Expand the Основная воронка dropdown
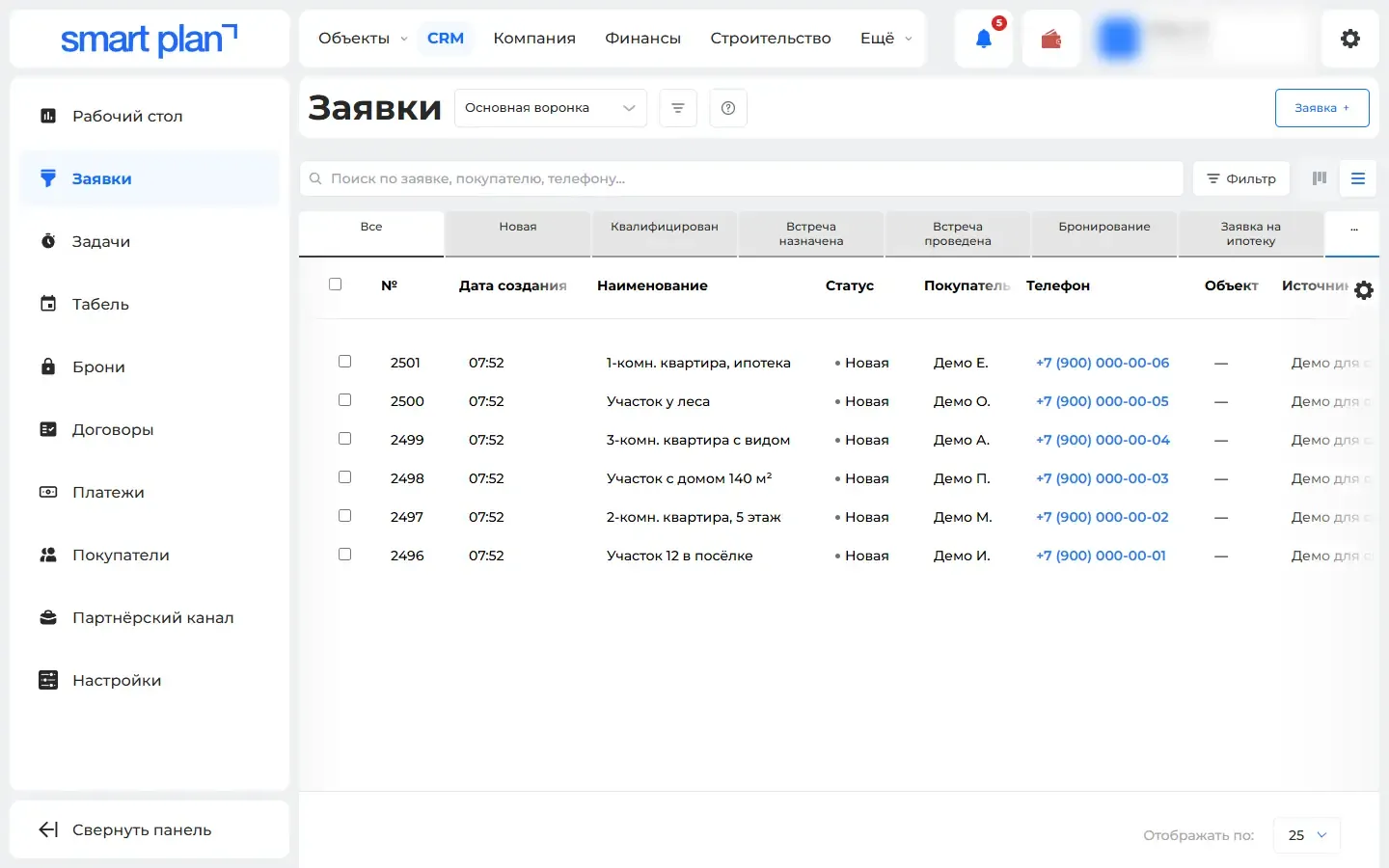 point(551,108)
